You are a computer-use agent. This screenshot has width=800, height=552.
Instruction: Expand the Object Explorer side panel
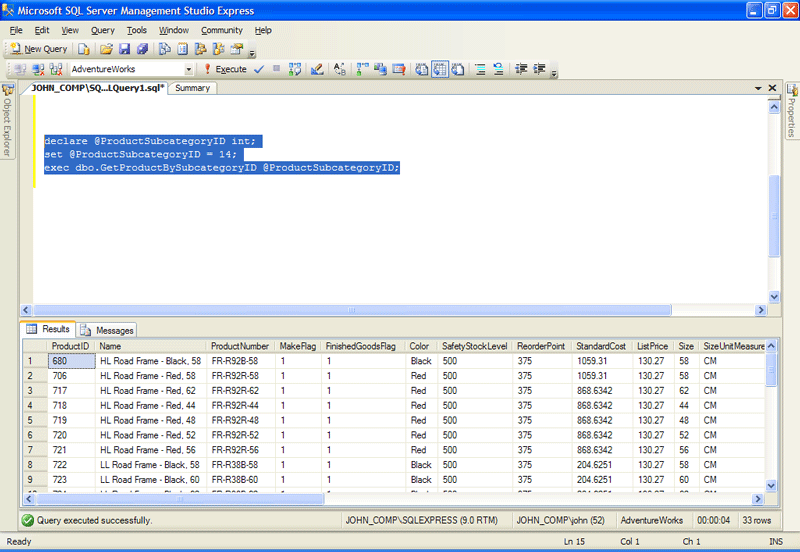[8, 120]
